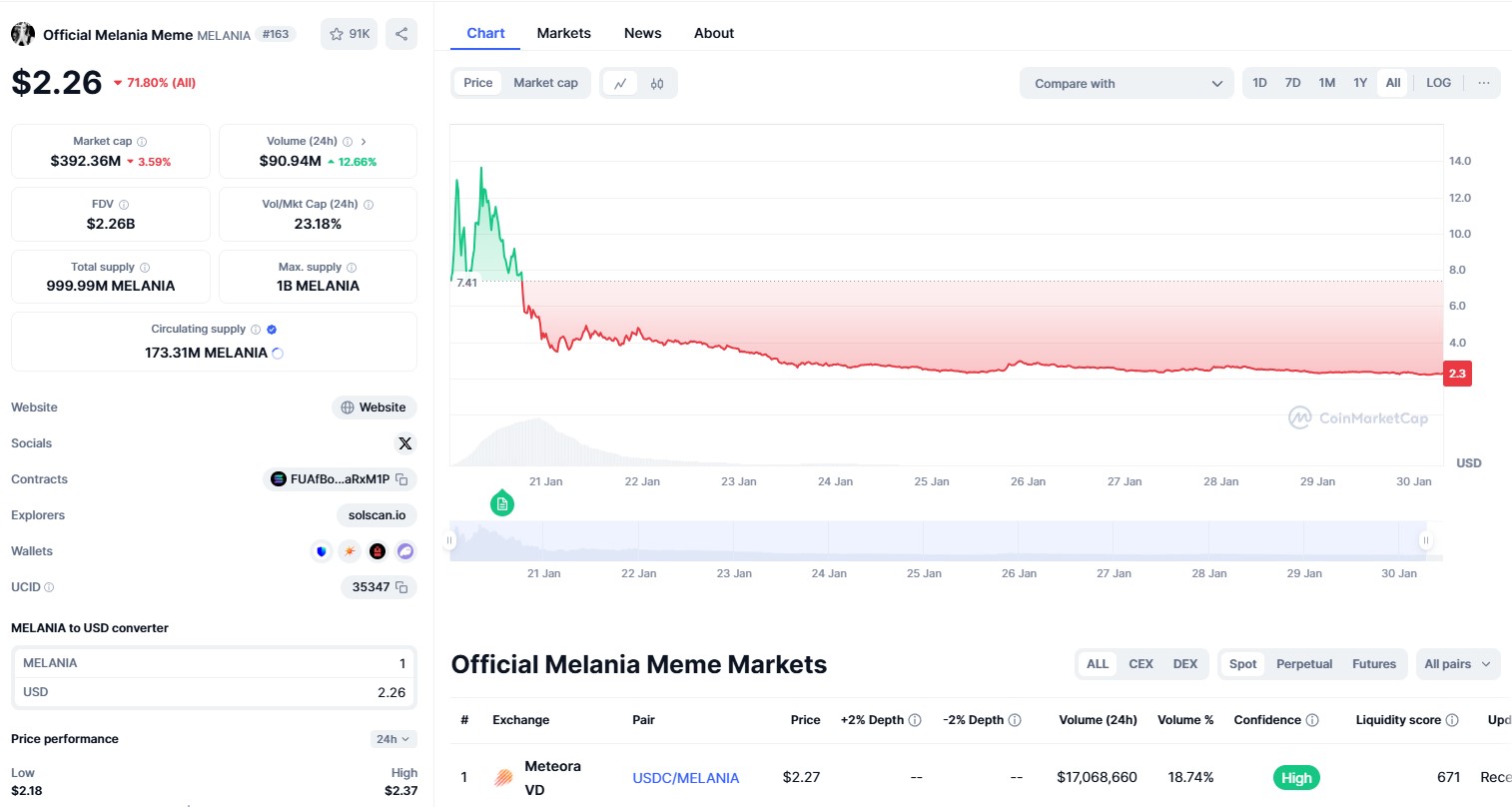Click the green document marker under chart
This screenshot has width=1512, height=807.
click(x=502, y=504)
